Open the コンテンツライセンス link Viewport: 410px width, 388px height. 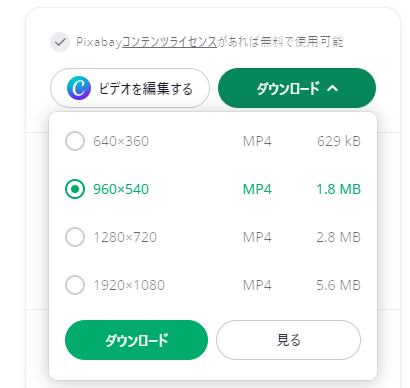point(169,42)
